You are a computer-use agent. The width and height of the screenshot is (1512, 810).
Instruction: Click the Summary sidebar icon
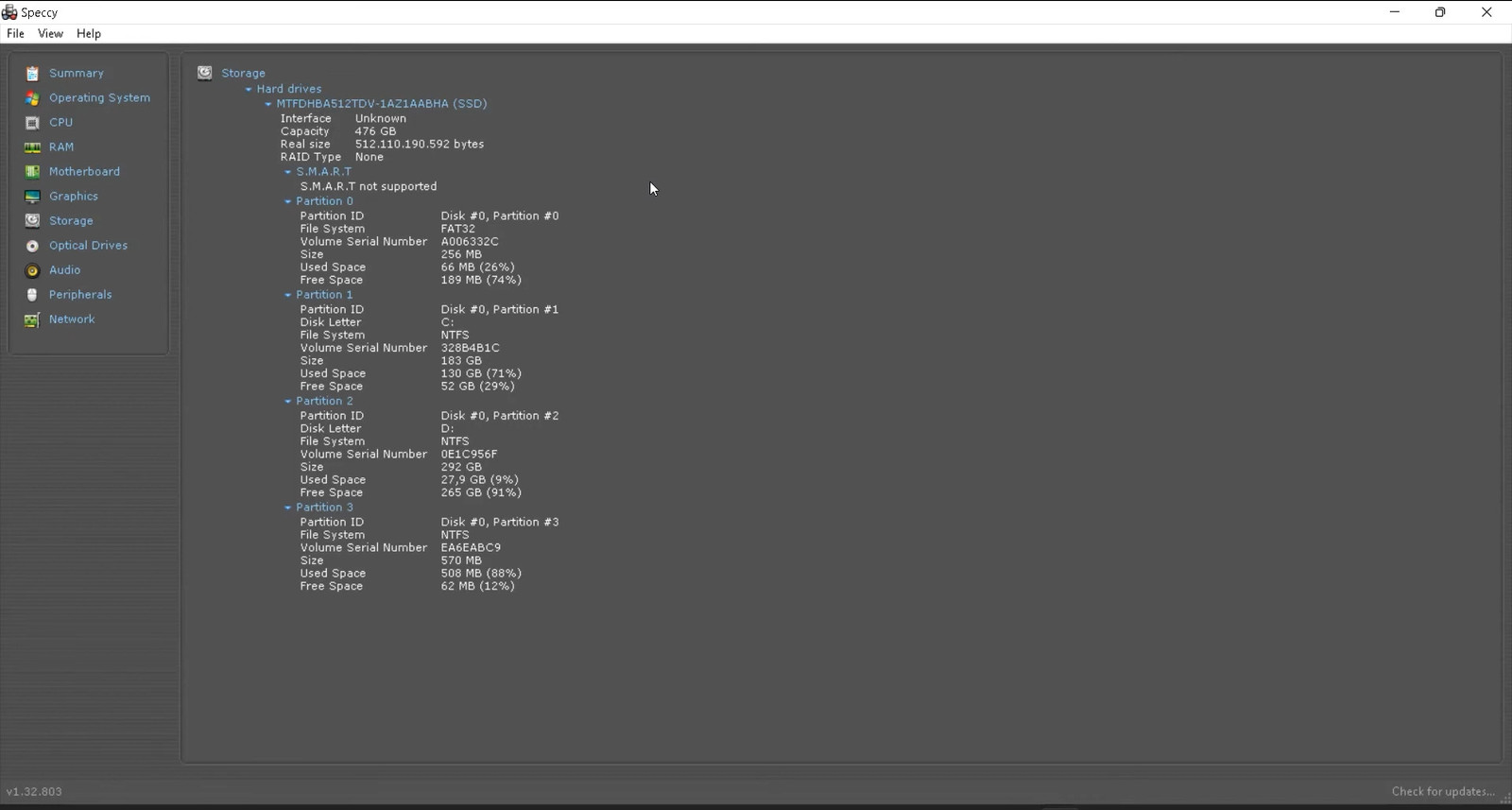click(x=32, y=74)
